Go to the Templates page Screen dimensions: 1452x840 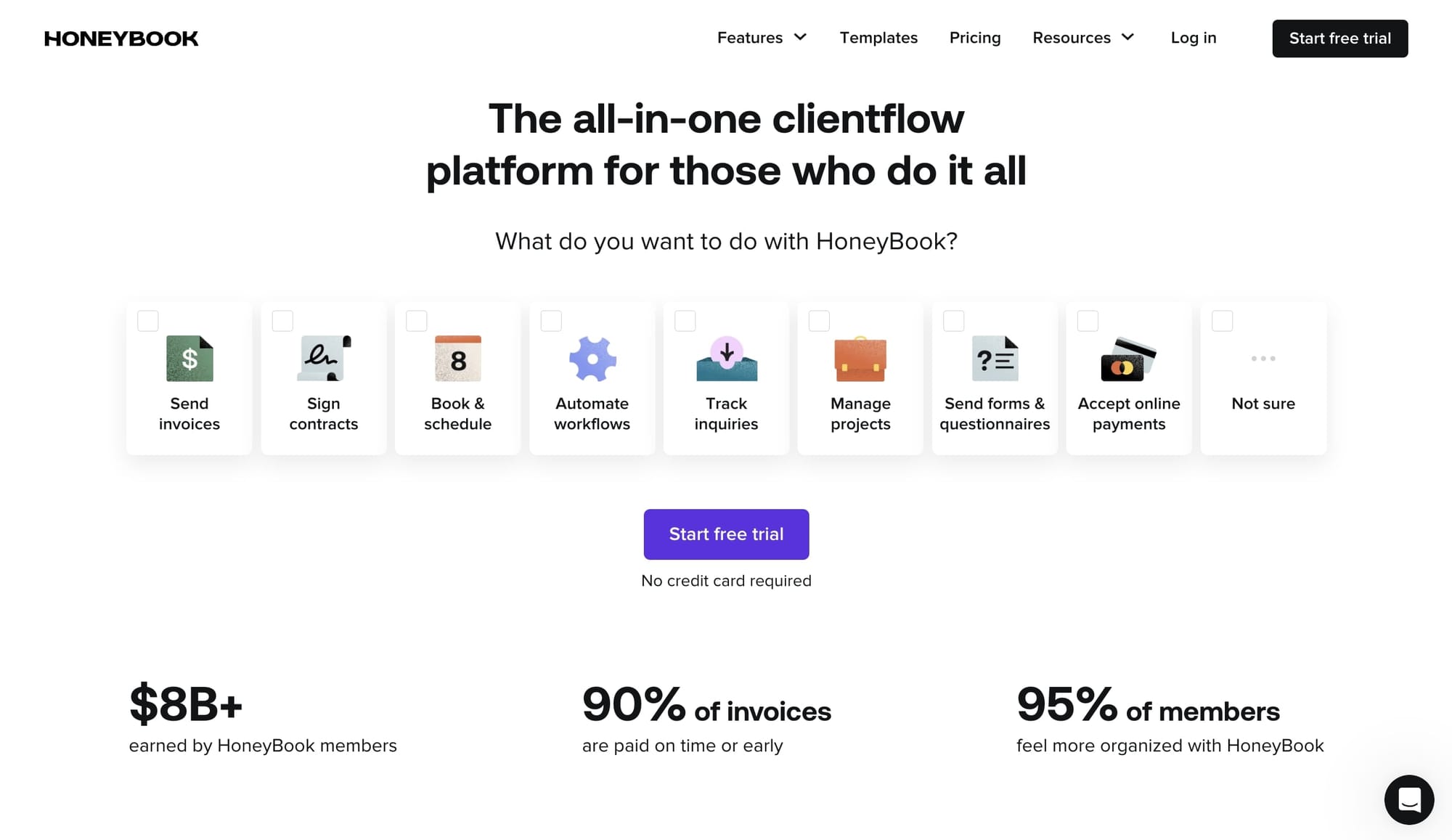[878, 38]
